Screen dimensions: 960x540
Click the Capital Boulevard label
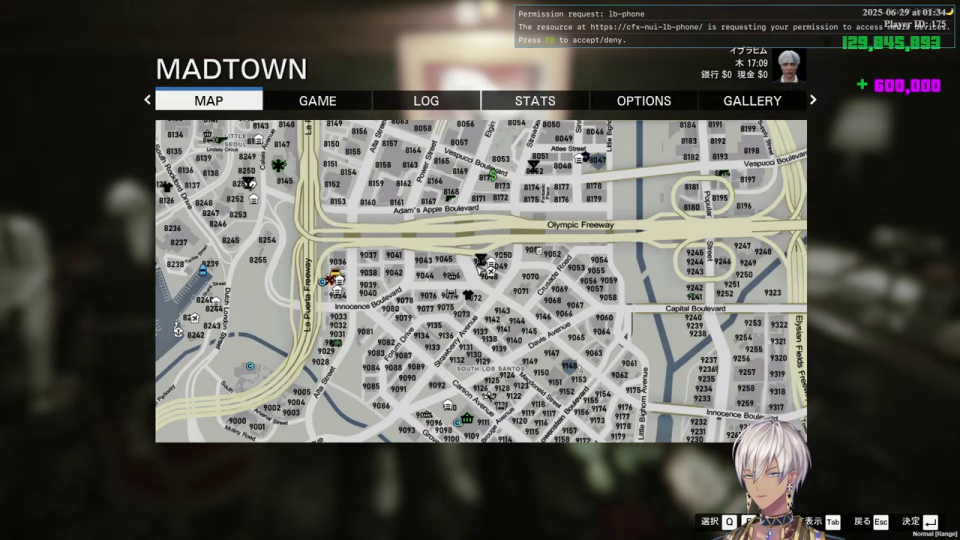click(696, 309)
